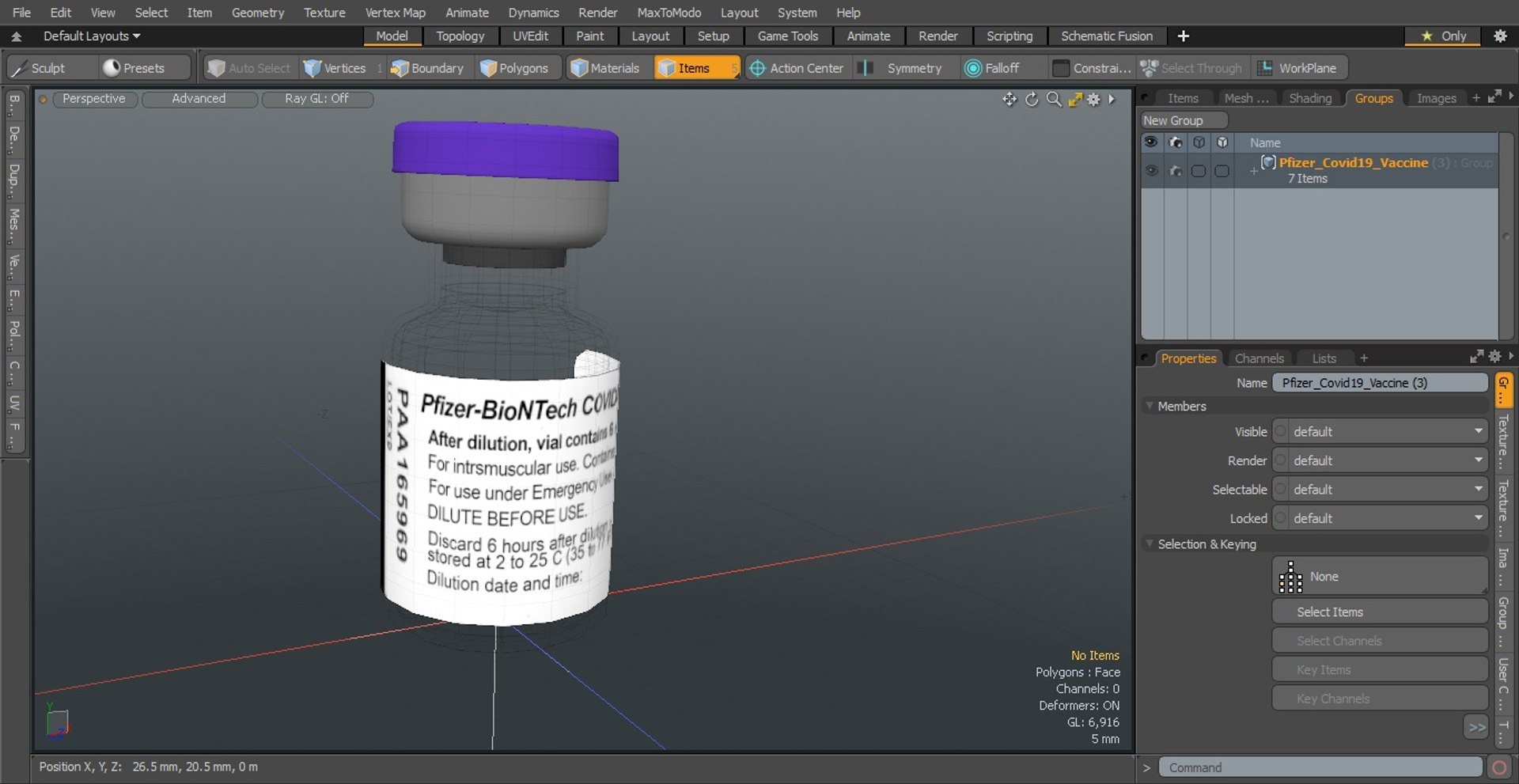Screen dimensions: 1519x784
Task: Toggle Auto Select mode
Action: point(250,68)
